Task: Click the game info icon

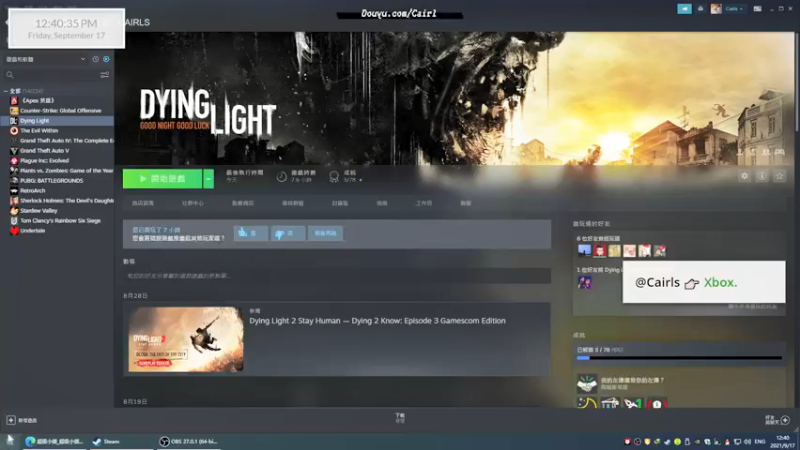Action: tap(762, 176)
